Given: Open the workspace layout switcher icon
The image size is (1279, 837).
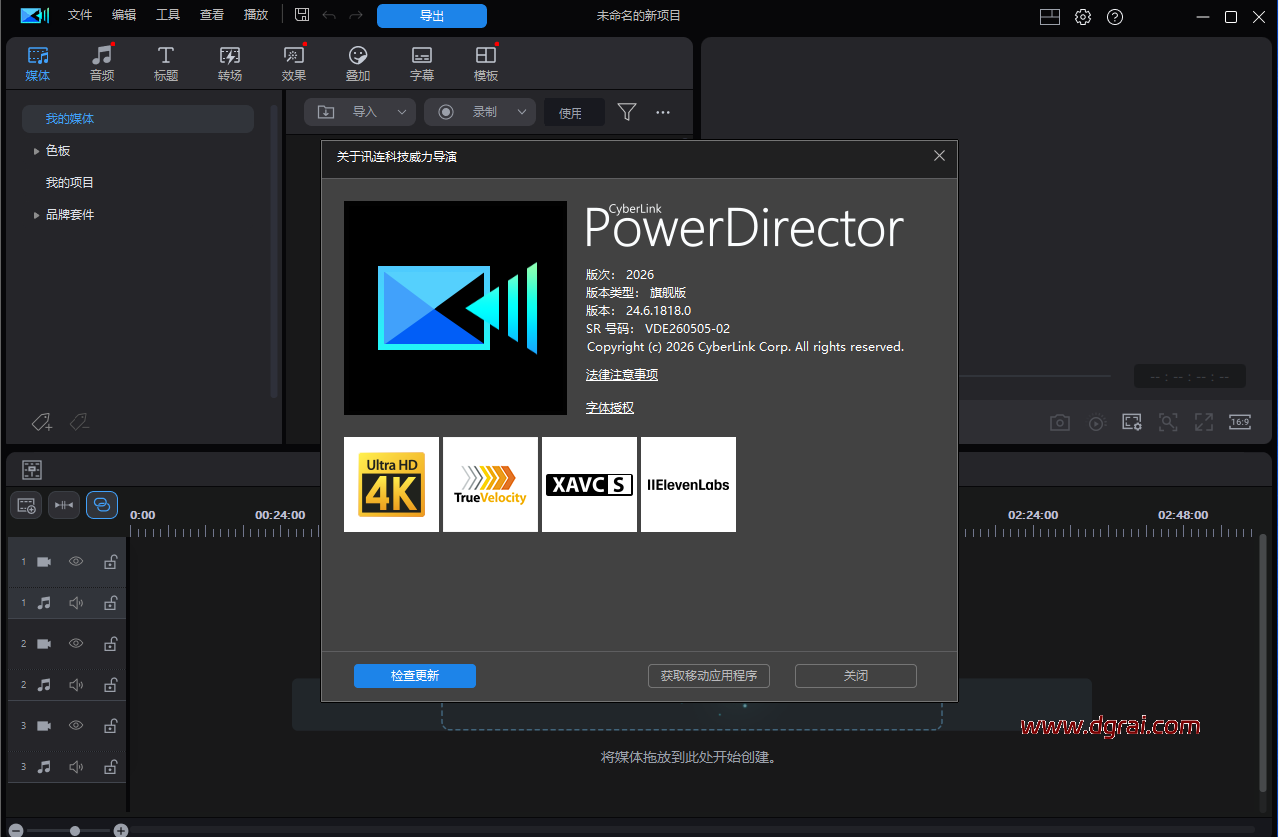Looking at the screenshot, I should (1049, 17).
